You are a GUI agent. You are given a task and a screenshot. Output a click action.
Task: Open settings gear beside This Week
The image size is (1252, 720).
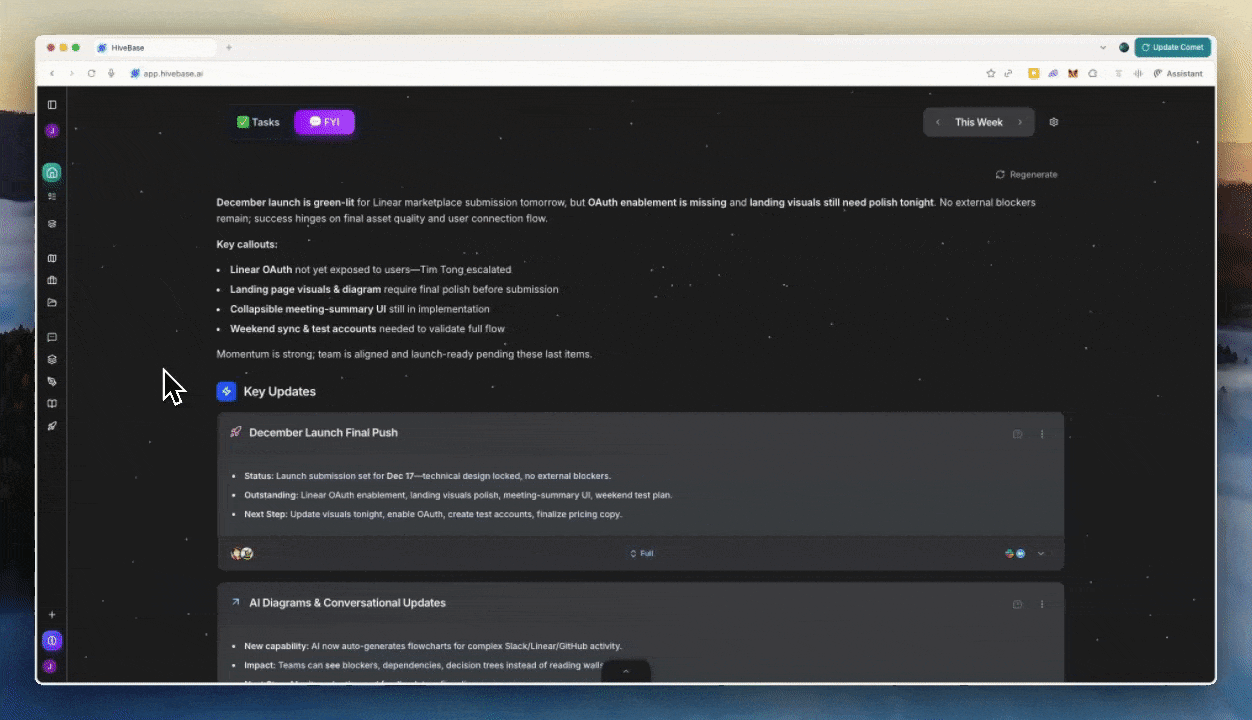point(1053,122)
